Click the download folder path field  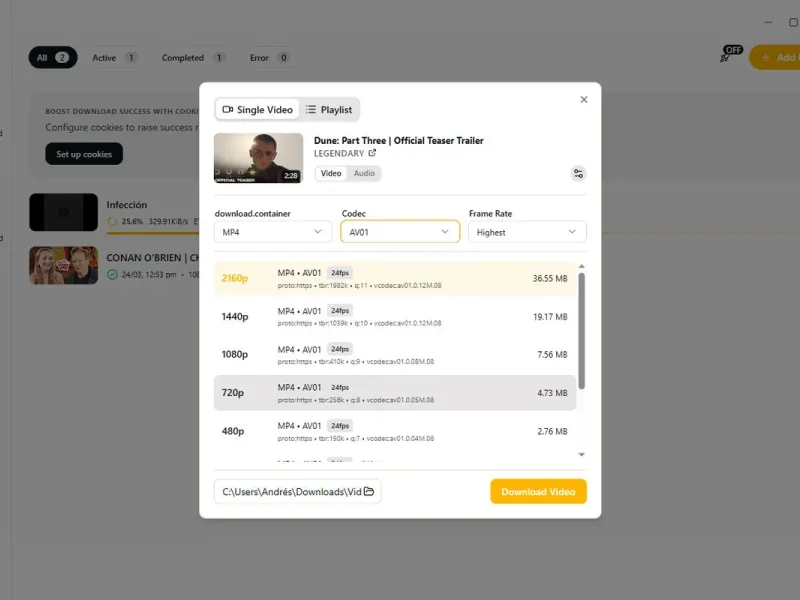[x=297, y=491]
